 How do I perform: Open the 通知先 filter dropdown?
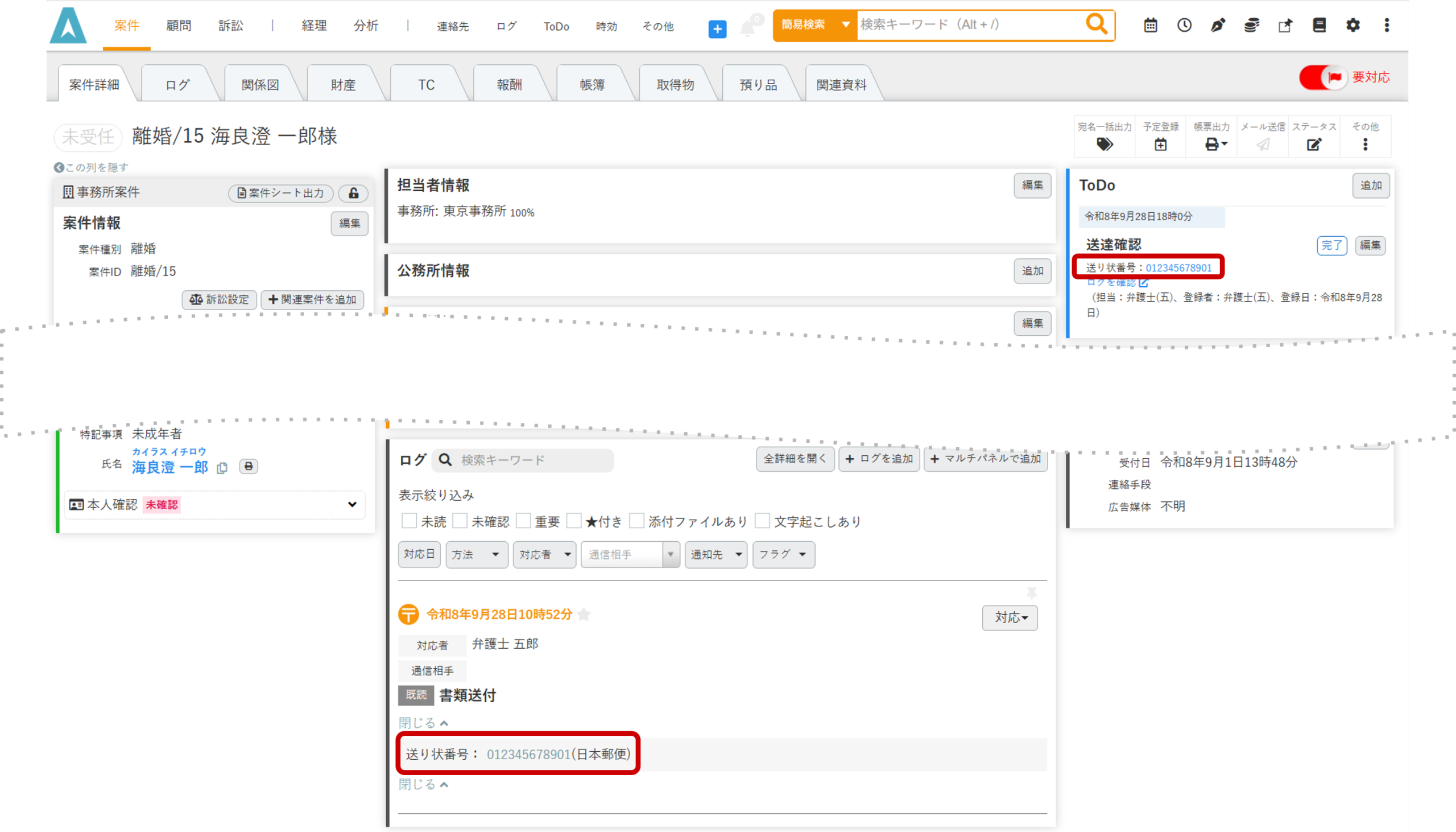[716, 554]
